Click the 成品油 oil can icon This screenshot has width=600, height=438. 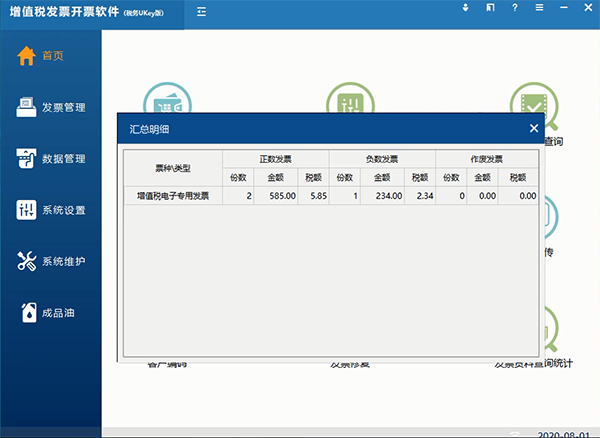27,313
